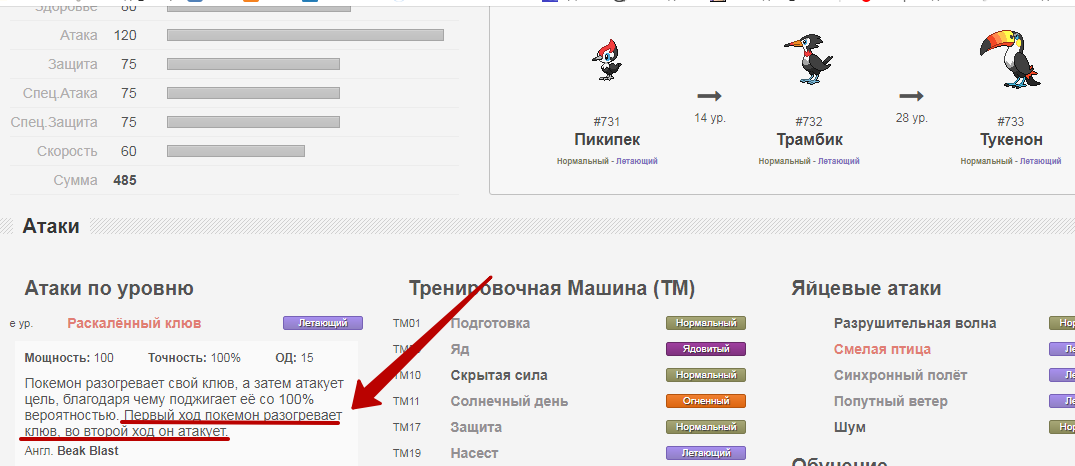This screenshot has width=1075, height=466.
Task: Open the Защита TM17 move
Action: tap(476, 428)
